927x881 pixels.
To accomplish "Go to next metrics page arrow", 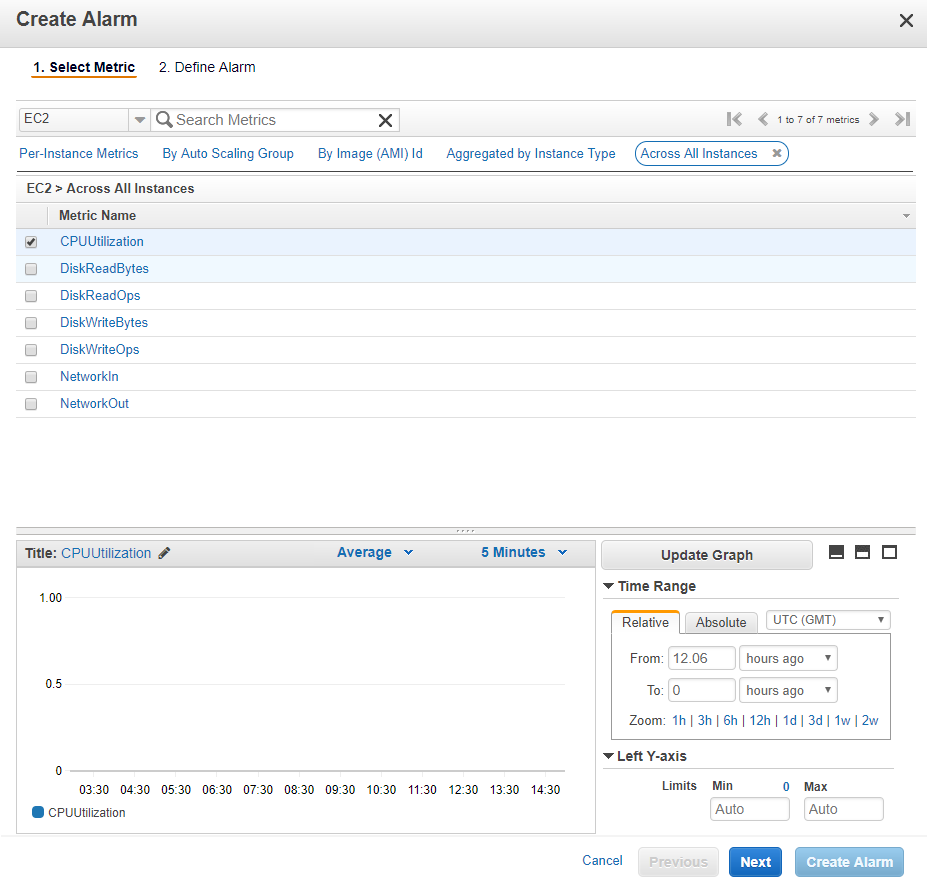I will click(872, 118).
